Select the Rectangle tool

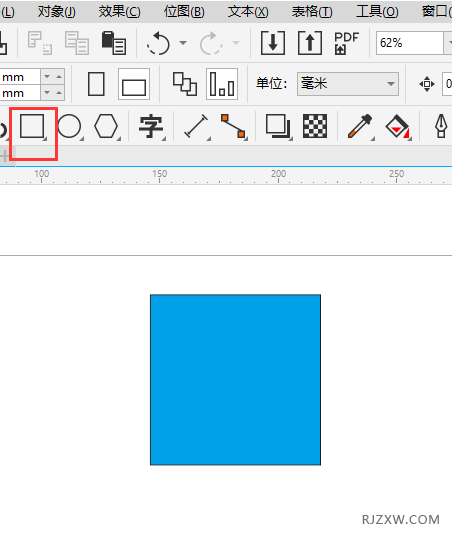tap(32, 126)
